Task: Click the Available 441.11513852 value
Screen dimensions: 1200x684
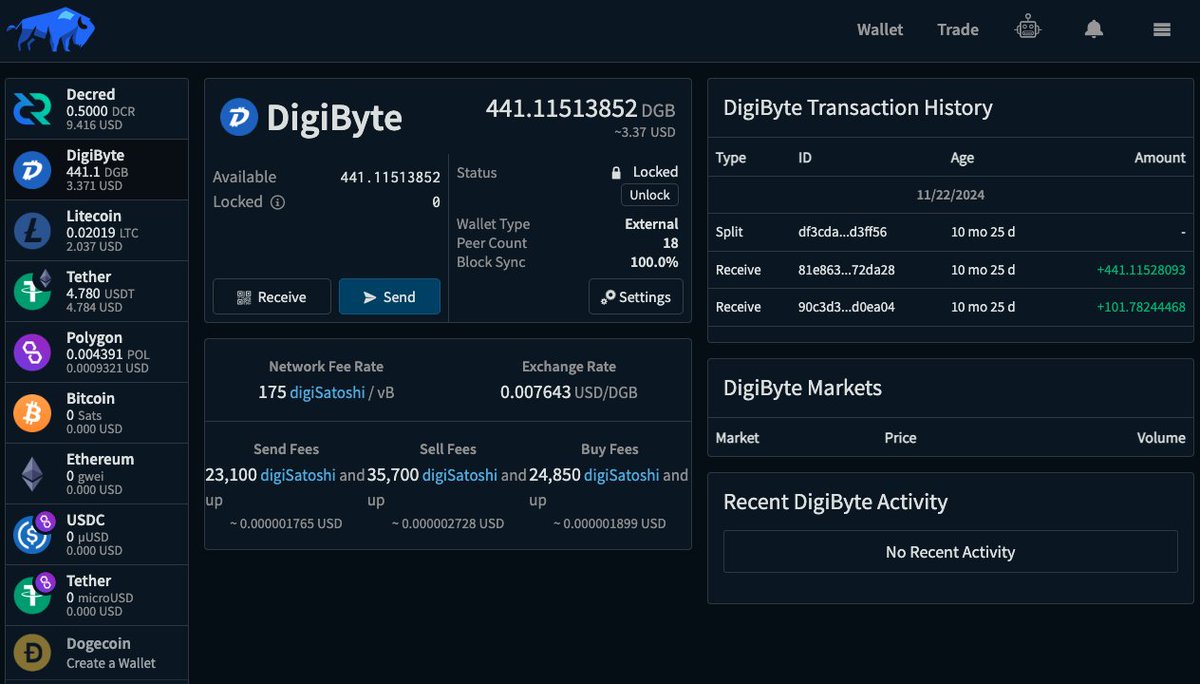Action: 390,177
